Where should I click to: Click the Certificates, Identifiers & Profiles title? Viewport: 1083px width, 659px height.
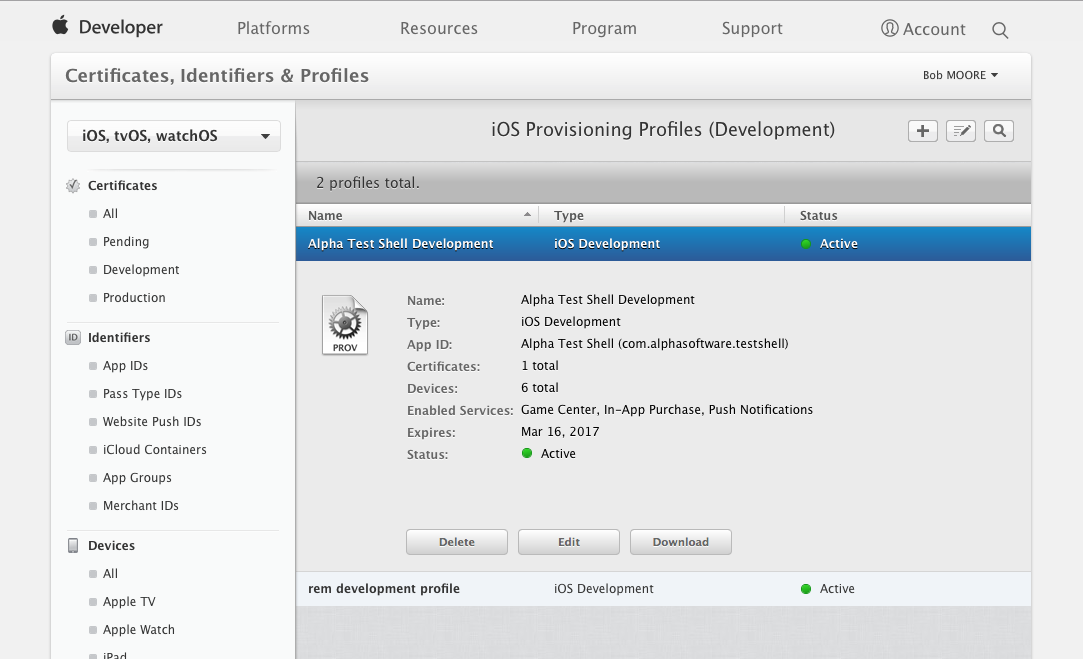click(x=217, y=75)
